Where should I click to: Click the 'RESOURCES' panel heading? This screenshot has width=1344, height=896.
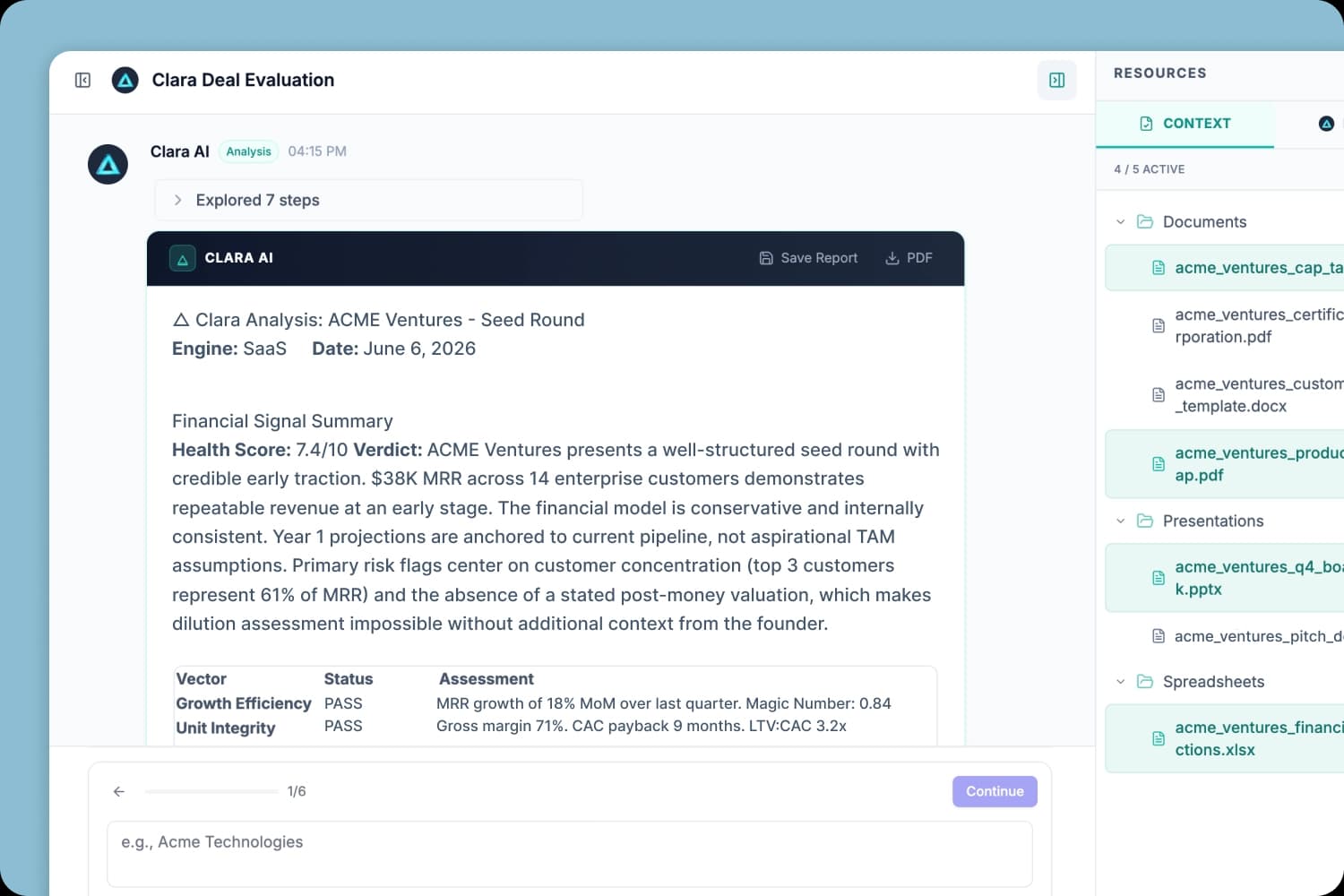[x=1159, y=73]
